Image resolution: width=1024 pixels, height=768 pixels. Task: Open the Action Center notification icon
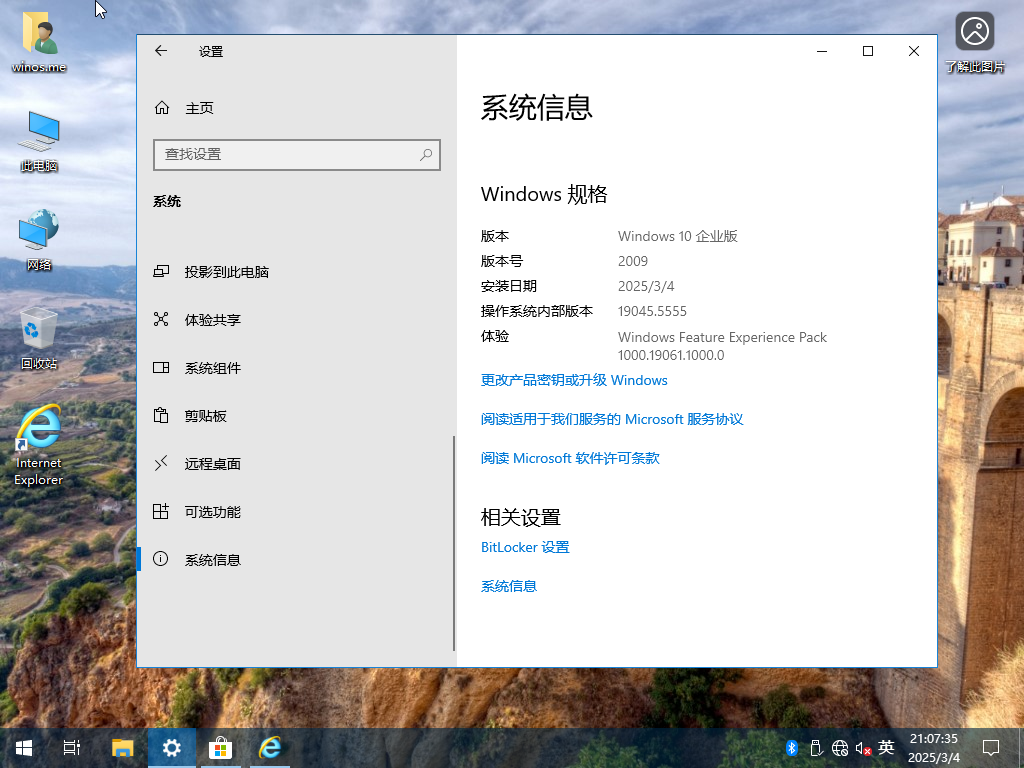pos(991,748)
